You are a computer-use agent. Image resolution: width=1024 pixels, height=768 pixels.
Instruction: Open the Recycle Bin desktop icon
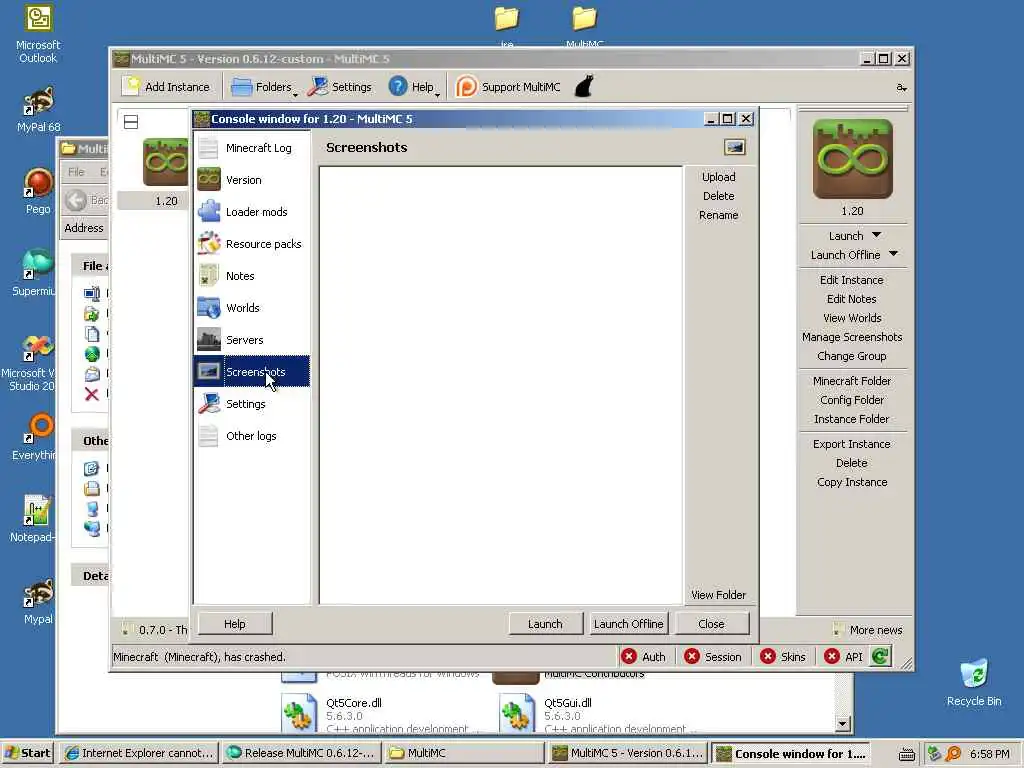974,682
